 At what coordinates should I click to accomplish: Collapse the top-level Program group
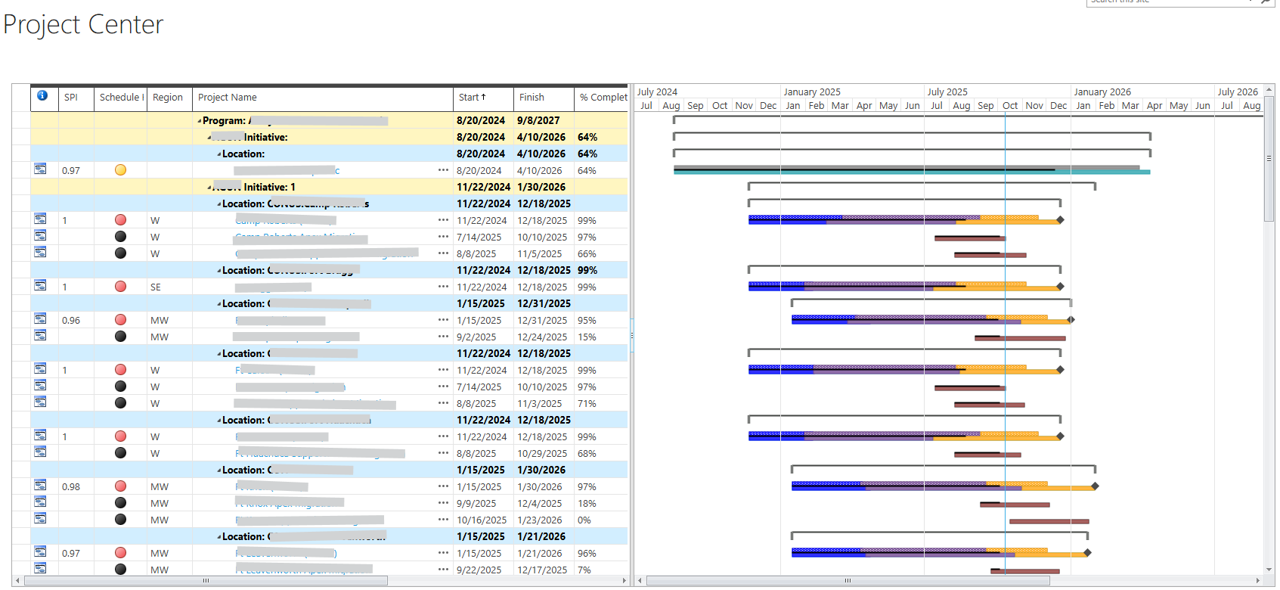[199, 121]
